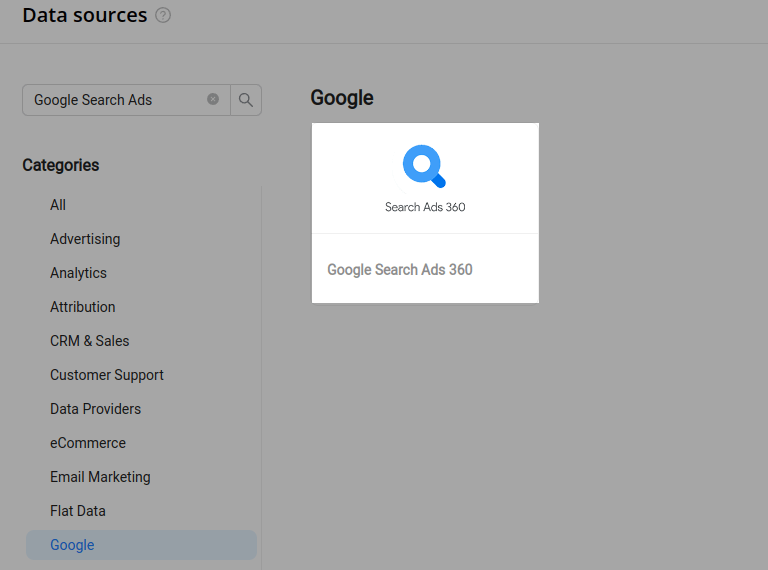Select the All category

(58, 205)
